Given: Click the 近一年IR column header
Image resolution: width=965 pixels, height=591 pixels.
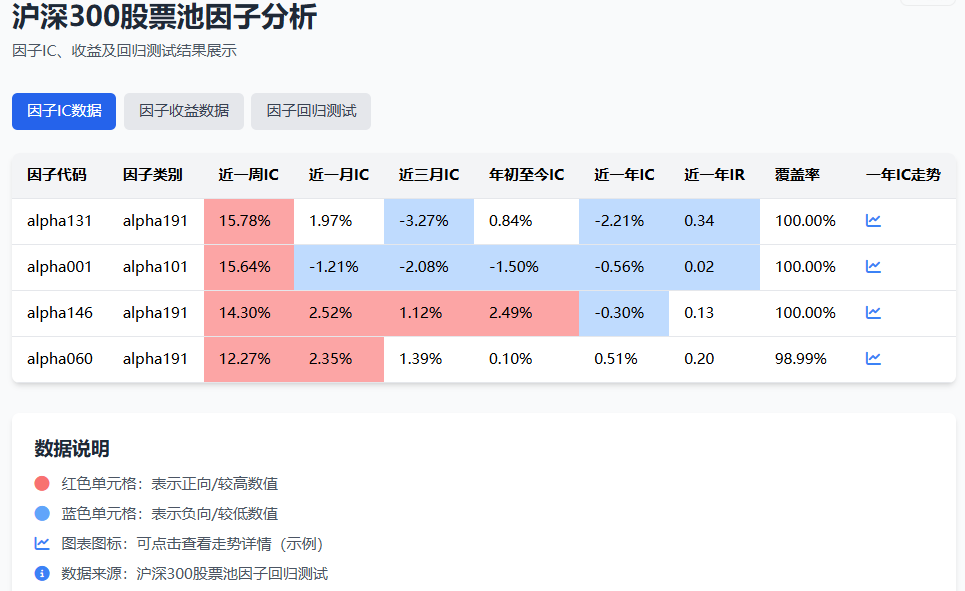Looking at the screenshot, I should tap(712, 174).
